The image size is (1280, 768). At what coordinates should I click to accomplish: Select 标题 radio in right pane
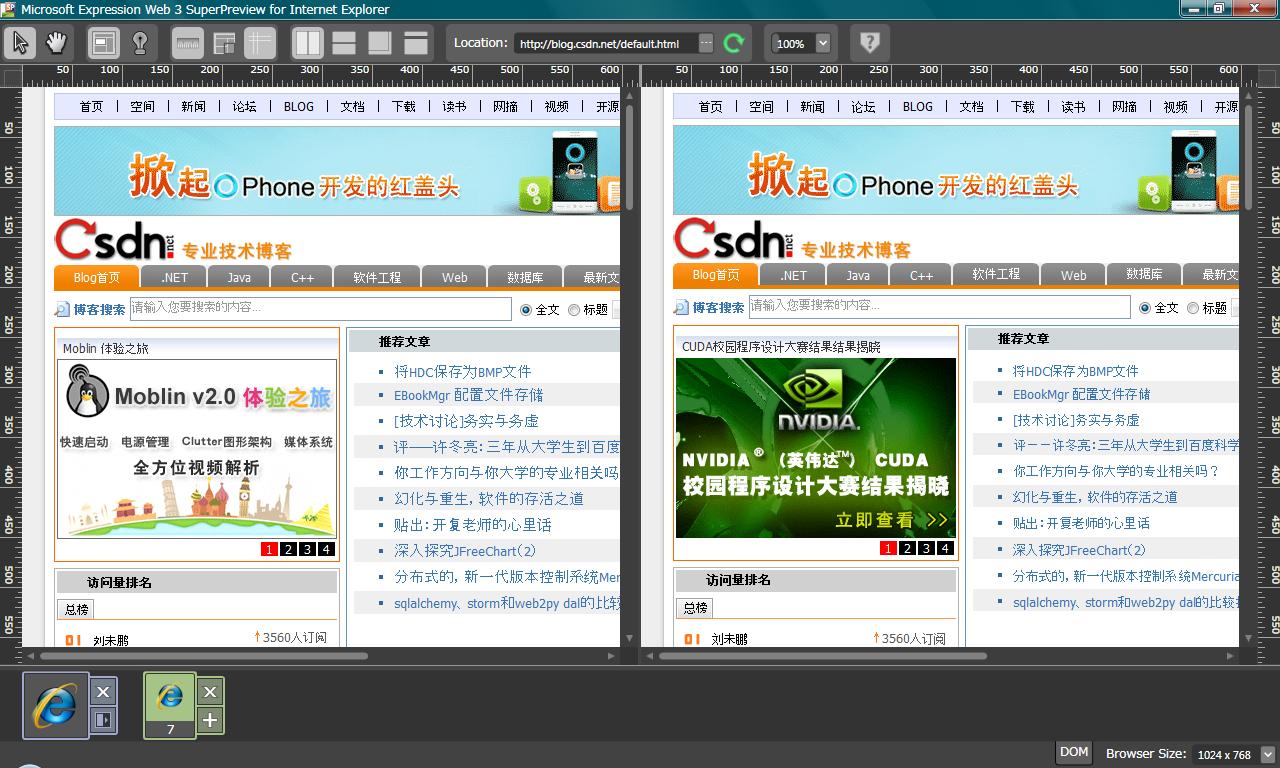pos(1193,308)
